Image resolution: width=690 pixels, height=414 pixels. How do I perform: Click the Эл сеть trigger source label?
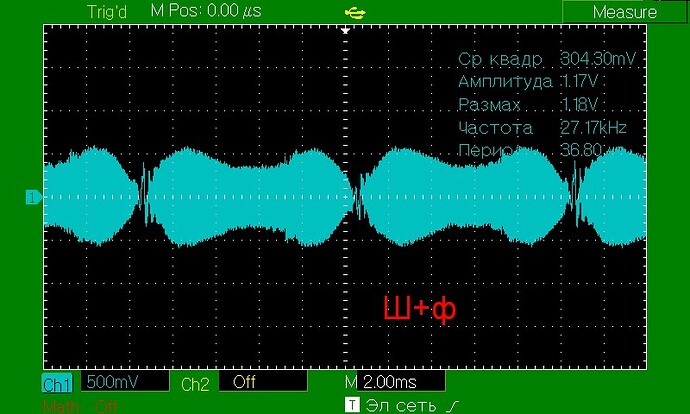pos(401,405)
